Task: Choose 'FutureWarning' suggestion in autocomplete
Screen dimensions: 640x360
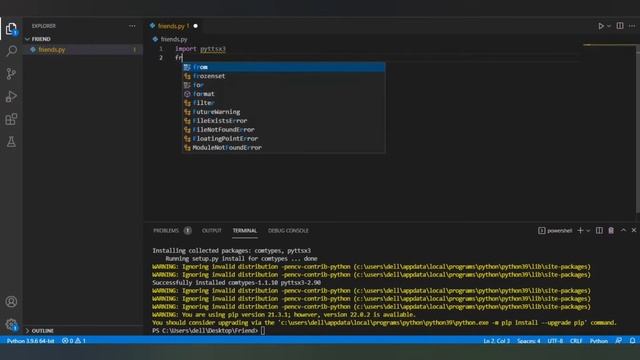Action: [283, 112]
